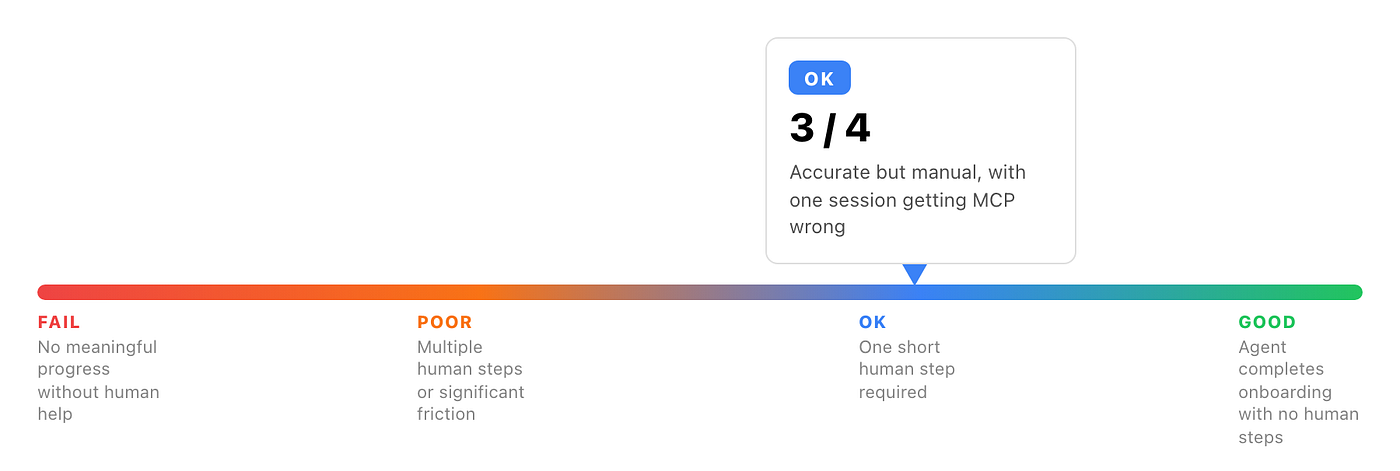Click 'Multiple human steps or significant friction' text
Image resolution: width=1400 pixels, height=471 pixels.
[471, 380]
